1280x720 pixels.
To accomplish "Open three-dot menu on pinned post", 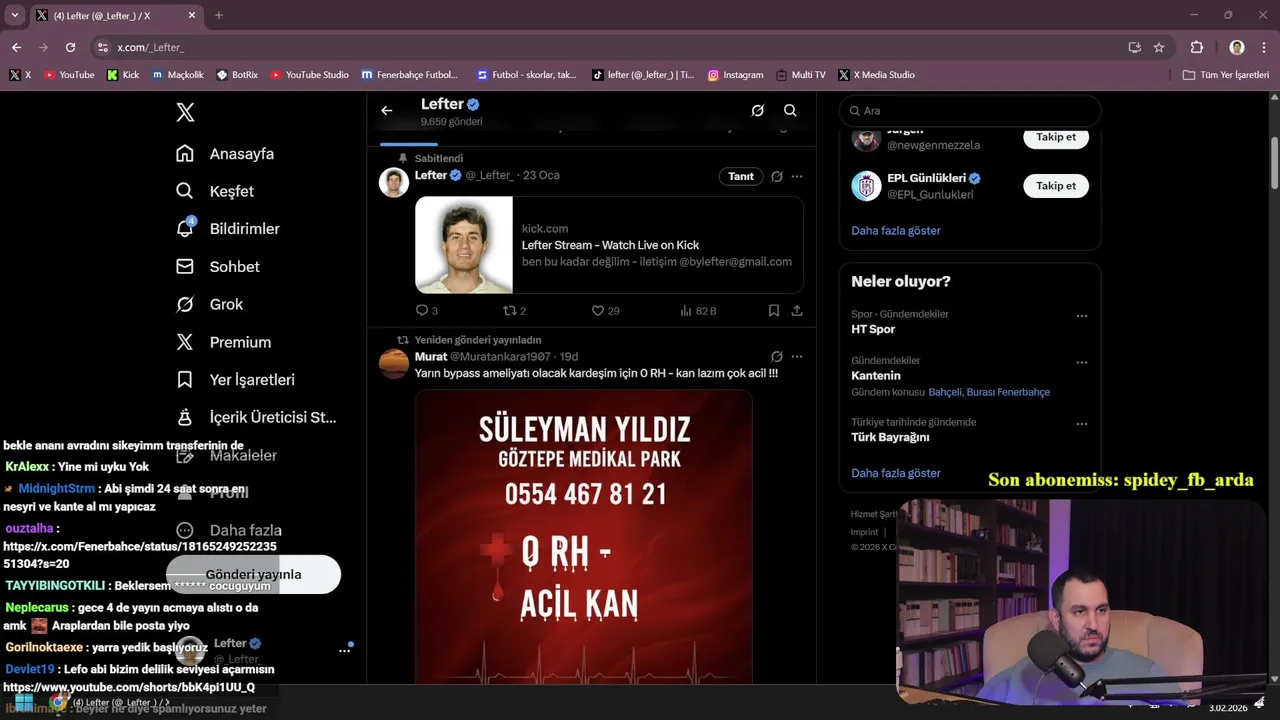I will [x=797, y=176].
